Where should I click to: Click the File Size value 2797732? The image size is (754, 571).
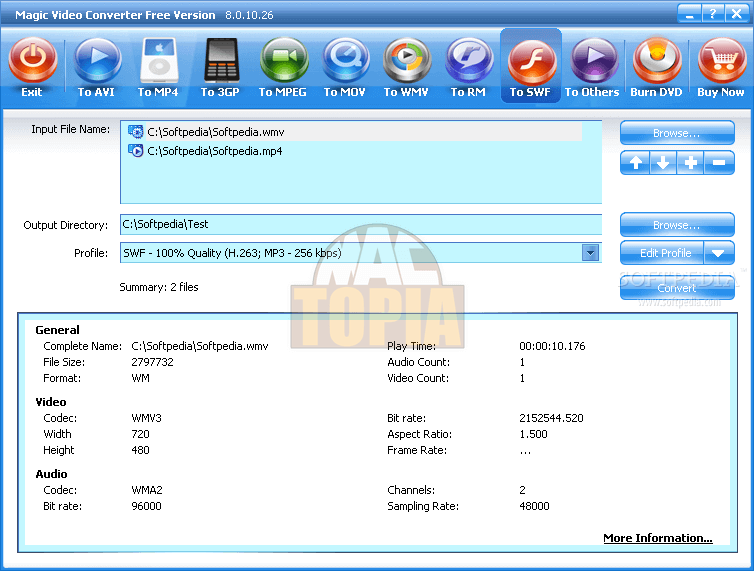click(x=152, y=362)
